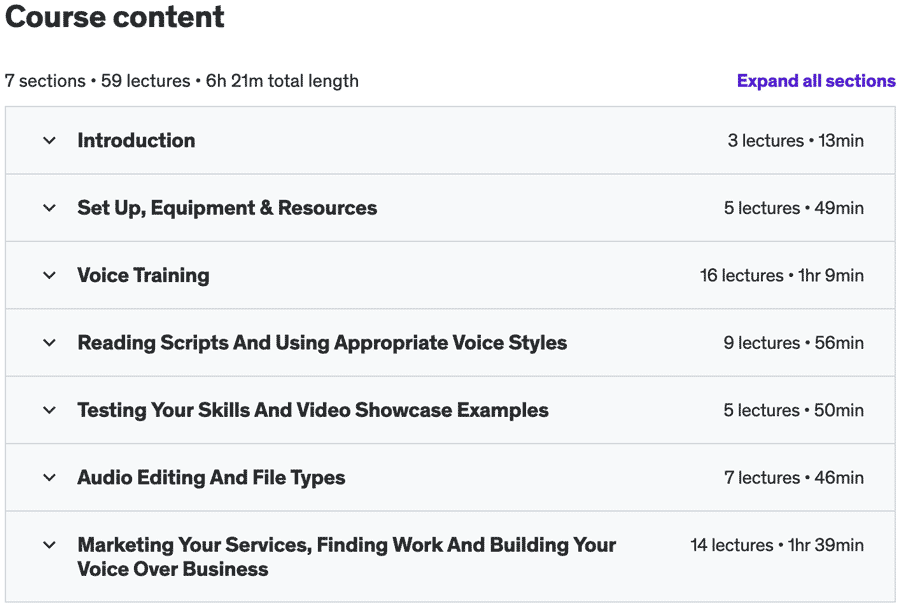Expand Marketing Your Services section chevron

[49, 545]
